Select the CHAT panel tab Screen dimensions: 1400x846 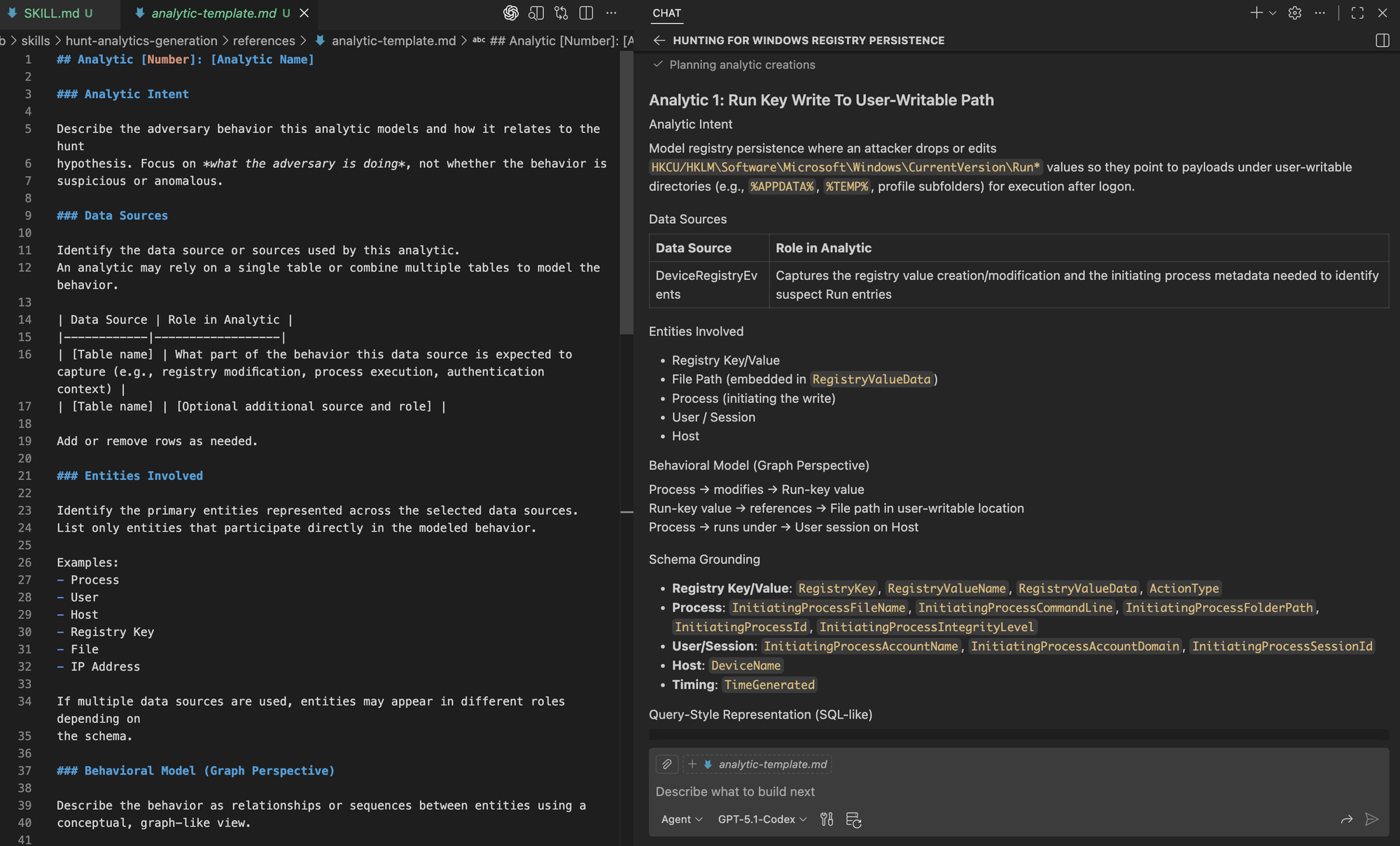coord(666,13)
